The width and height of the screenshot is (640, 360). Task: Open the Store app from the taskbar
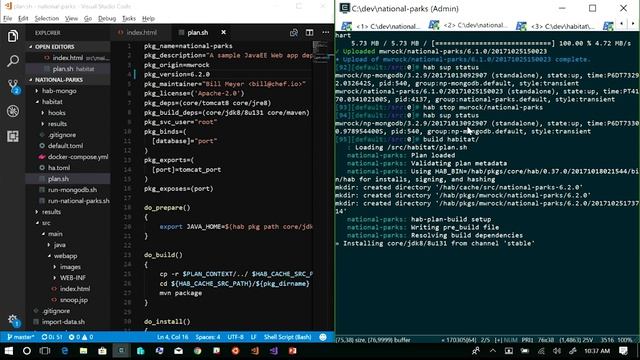(102, 351)
